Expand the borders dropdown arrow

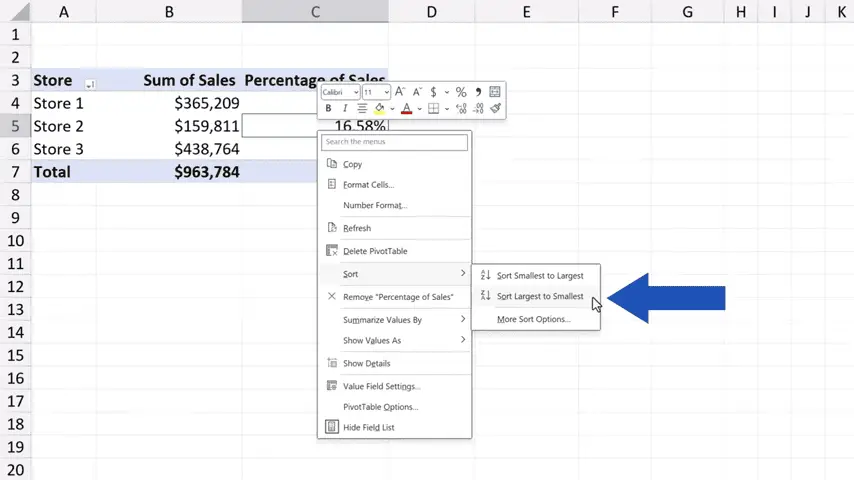(447, 108)
